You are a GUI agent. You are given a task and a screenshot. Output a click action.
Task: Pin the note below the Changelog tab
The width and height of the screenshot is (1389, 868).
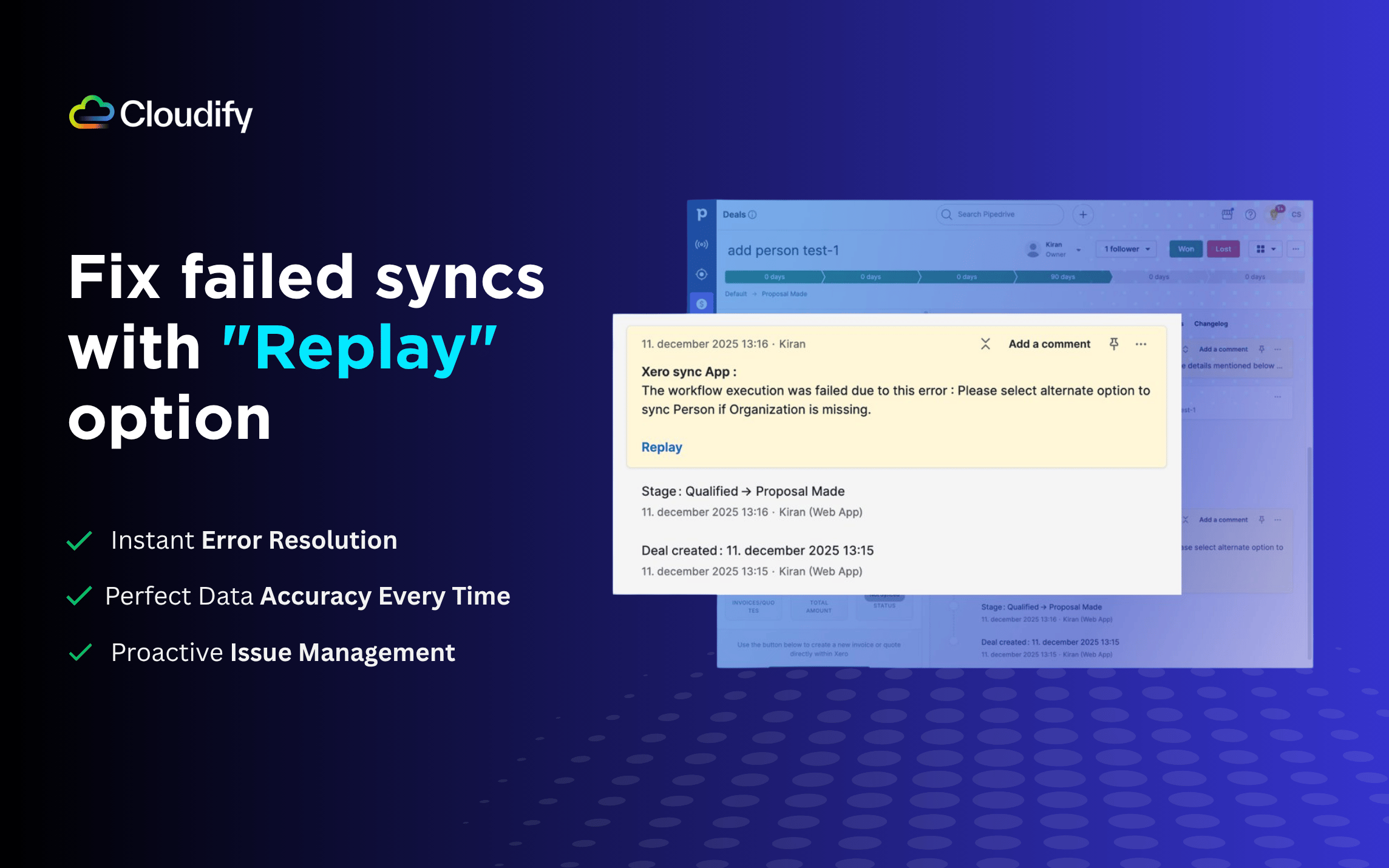[x=1262, y=349]
